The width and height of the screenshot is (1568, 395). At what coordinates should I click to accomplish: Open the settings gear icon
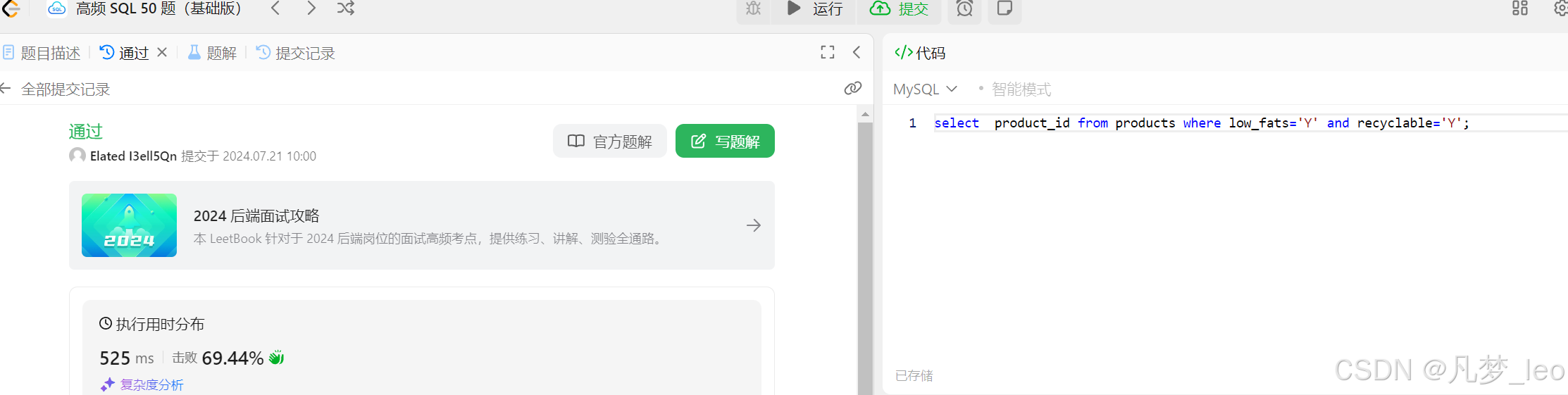(x=1560, y=8)
